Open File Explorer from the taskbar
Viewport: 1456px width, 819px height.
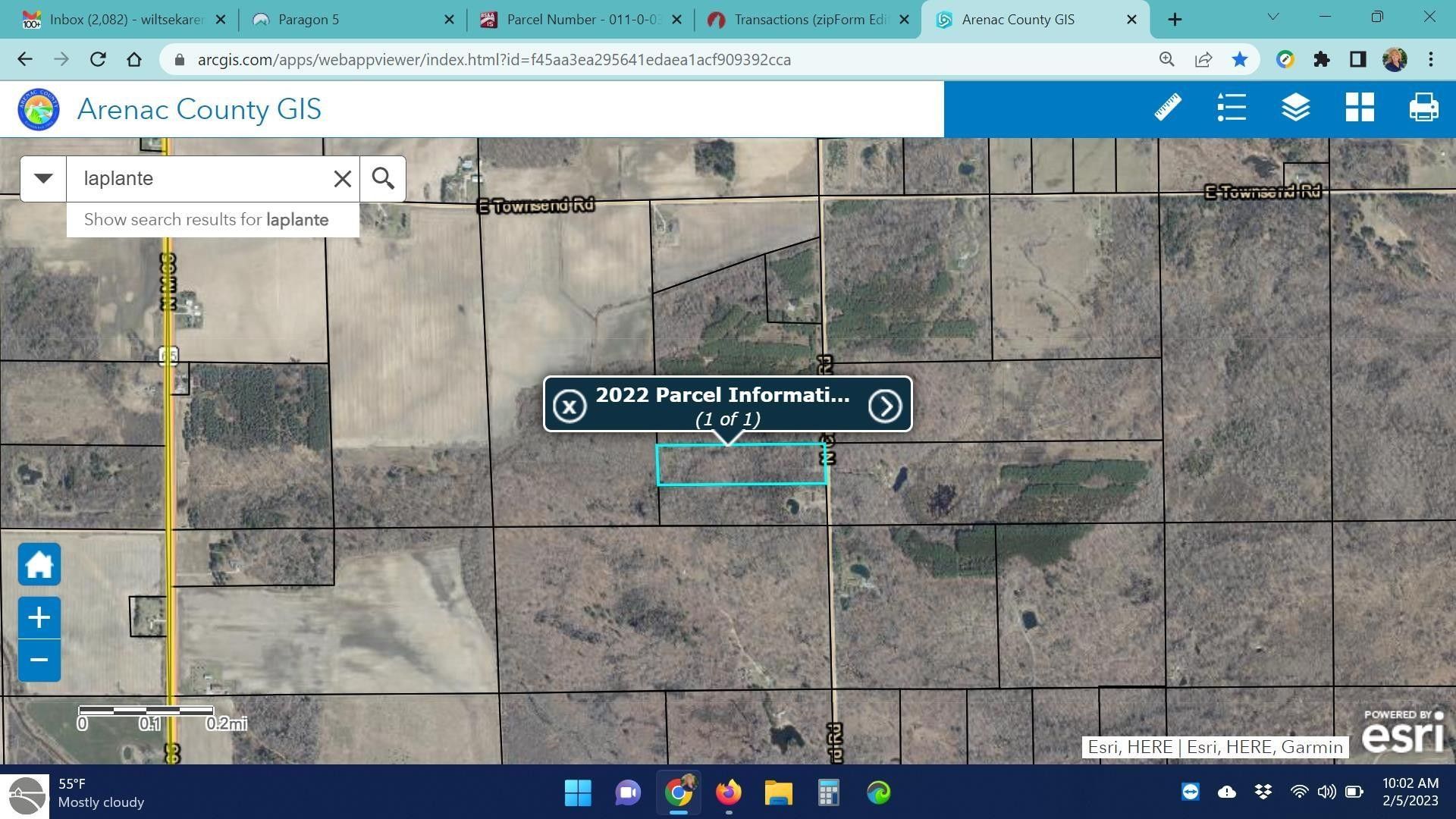point(778,793)
